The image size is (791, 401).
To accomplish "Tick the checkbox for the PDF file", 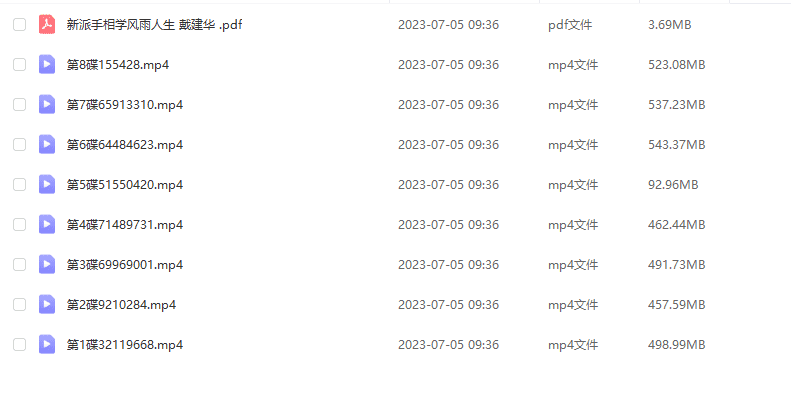I will [19, 24].
